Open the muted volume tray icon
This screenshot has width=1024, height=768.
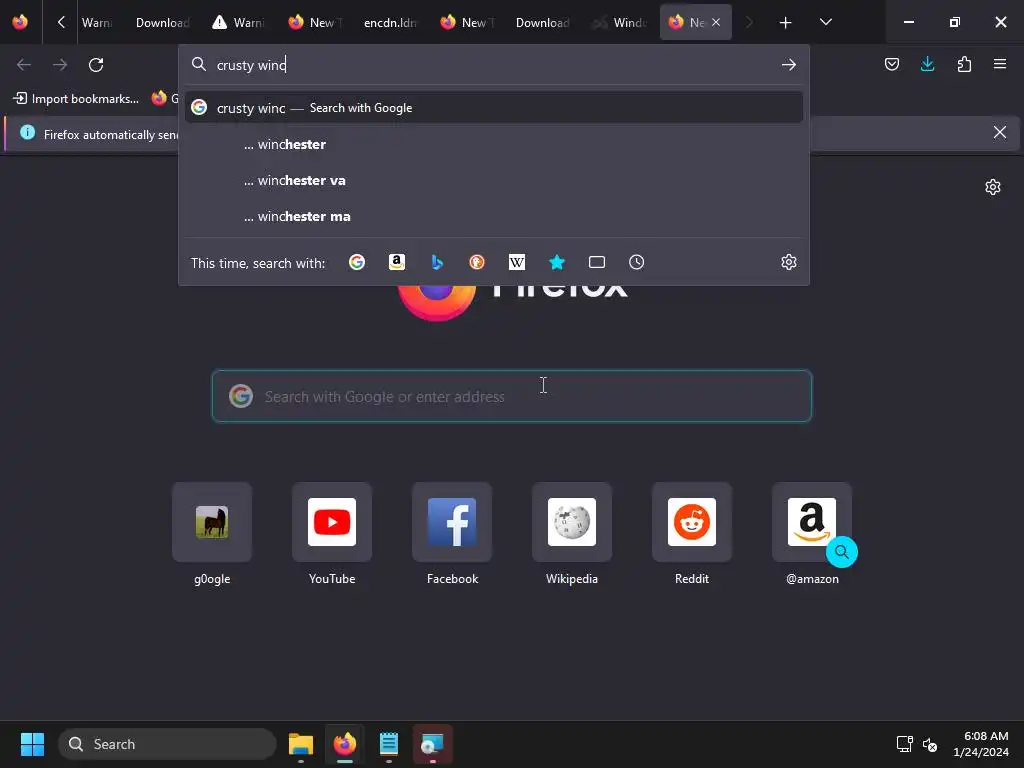pyautogui.click(x=930, y=744)
